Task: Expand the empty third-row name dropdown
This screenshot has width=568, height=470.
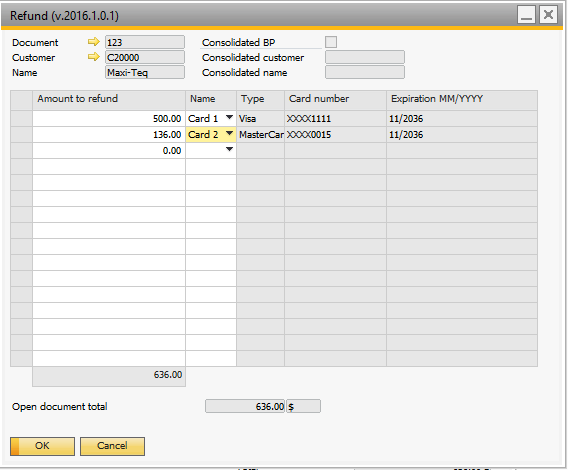Action: (x=229, y=149)
